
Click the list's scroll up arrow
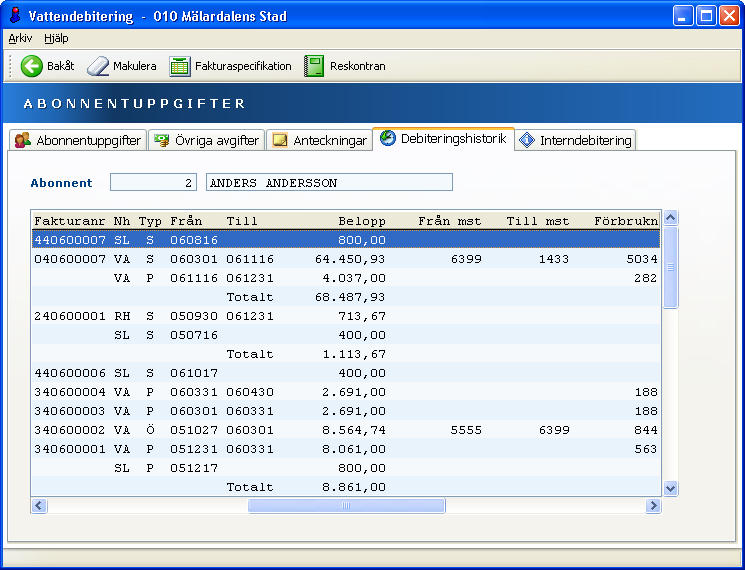[x=670, y=218]
